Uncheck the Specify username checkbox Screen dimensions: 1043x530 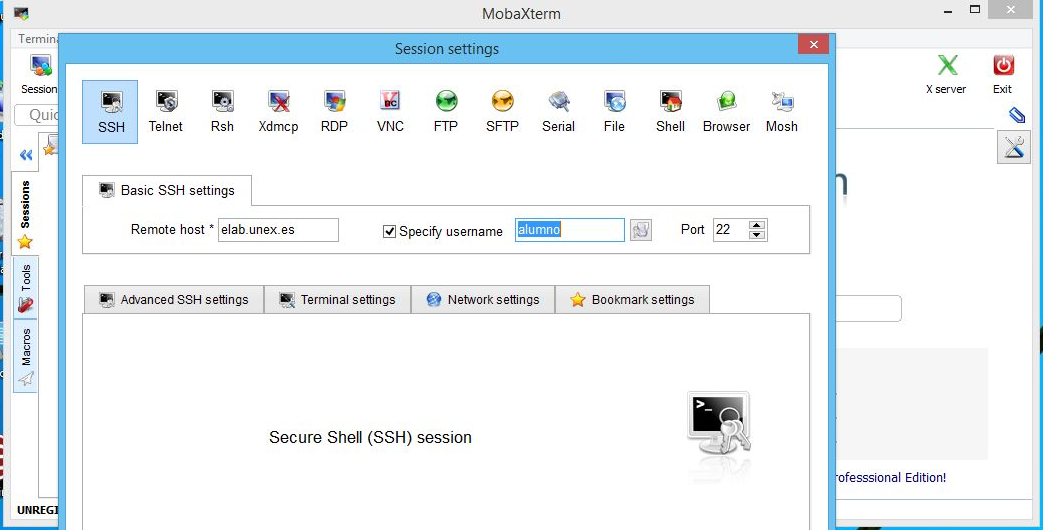coord(390,231)
